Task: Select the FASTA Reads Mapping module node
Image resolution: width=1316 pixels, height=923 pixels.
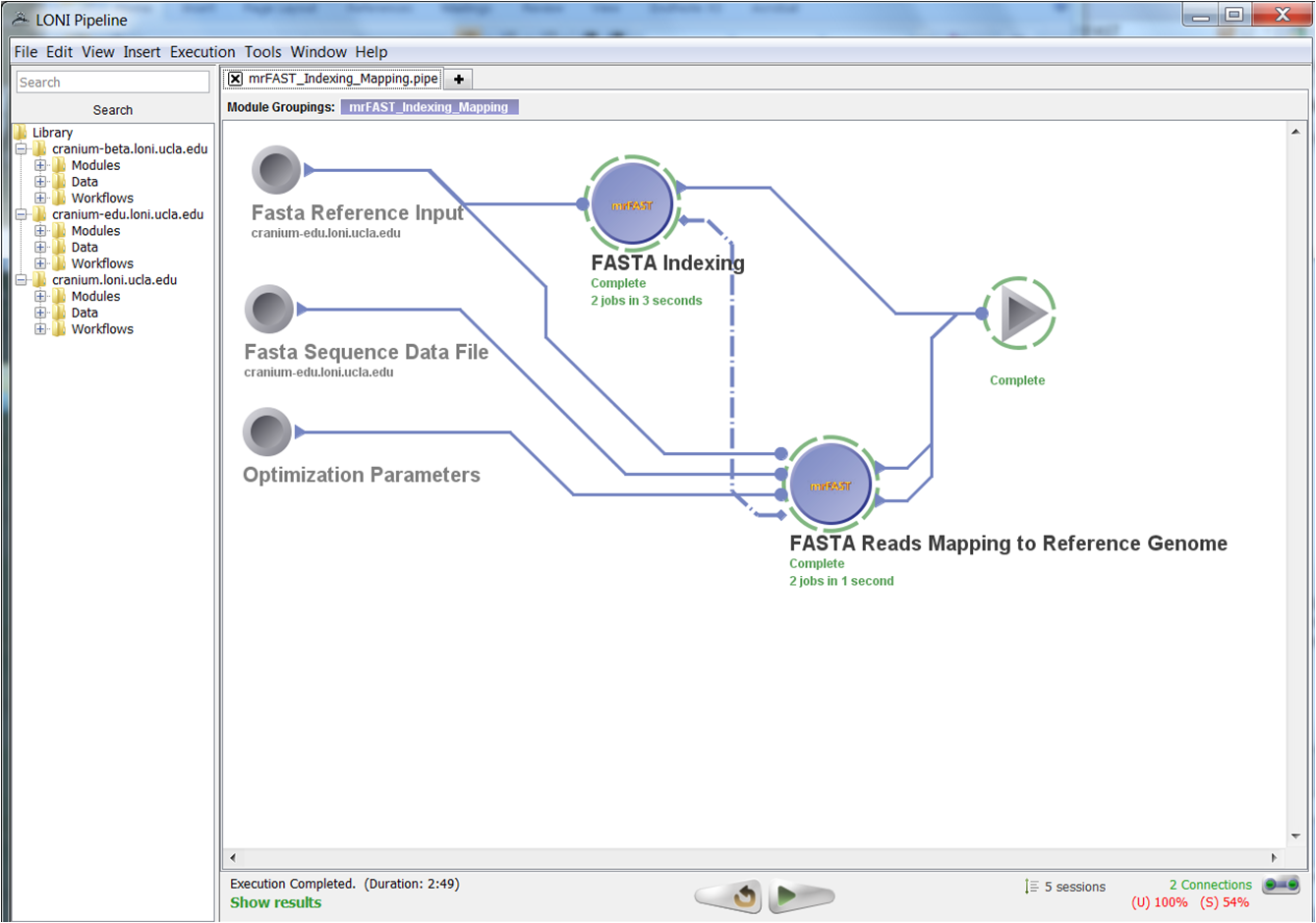Action: point(830,485)
